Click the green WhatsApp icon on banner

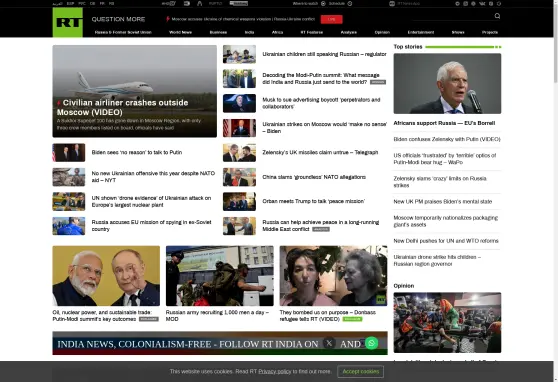click(372, 343)
